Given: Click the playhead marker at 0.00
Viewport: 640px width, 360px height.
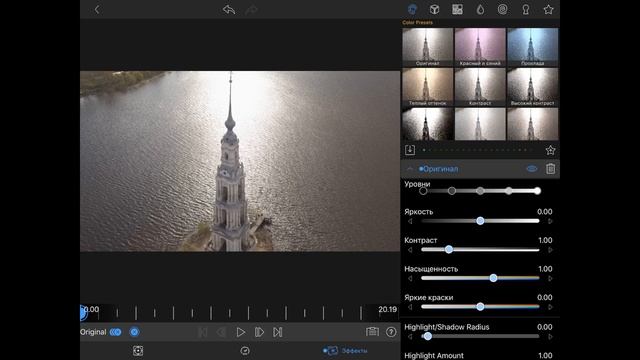Looking at the screenshot, I should point(82,313).
